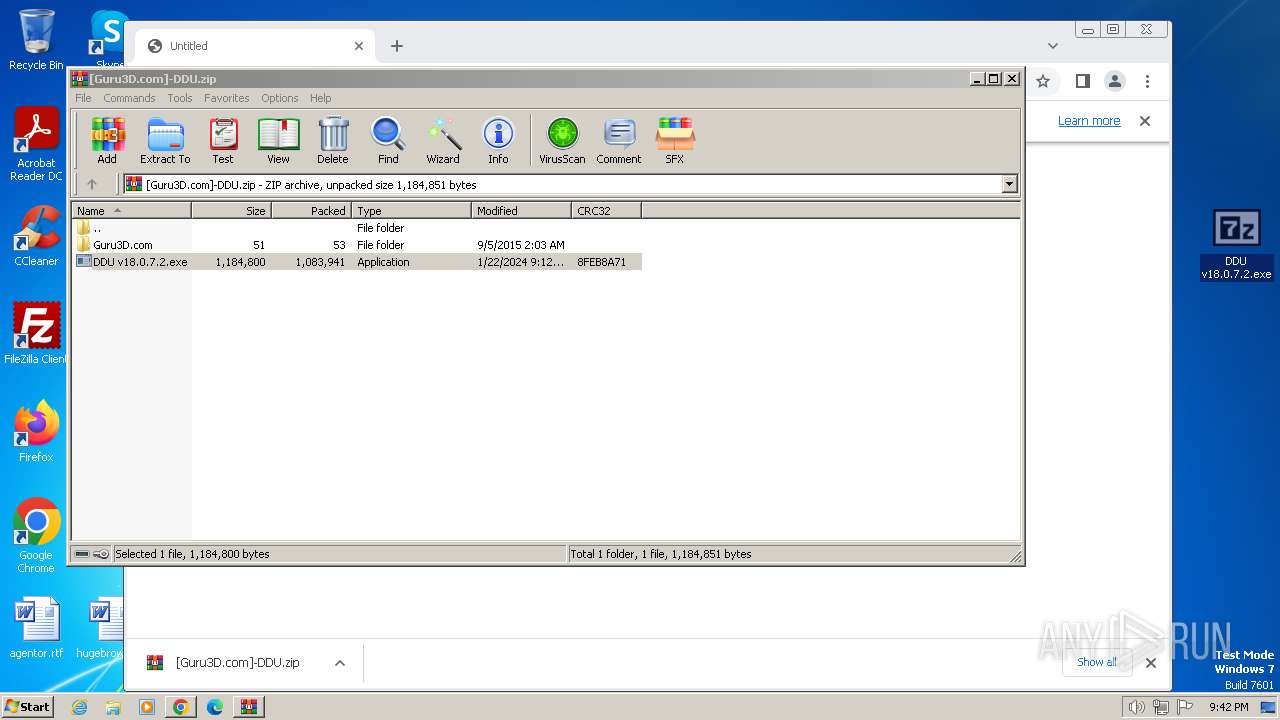
Task: Expand the download item options chevron
Action: [x=340, y=662]
